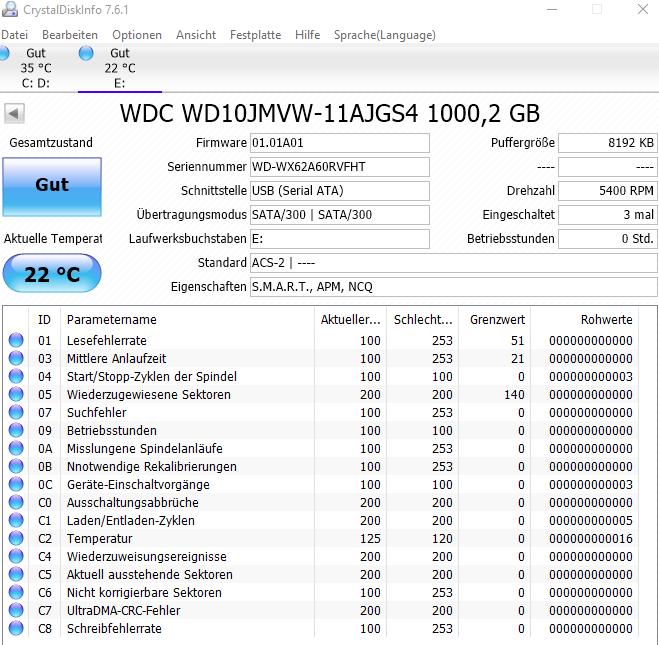The height and width of the screenshot is (645, 659).
Task: Open the Ansicht menu
Action: point(196,35)
